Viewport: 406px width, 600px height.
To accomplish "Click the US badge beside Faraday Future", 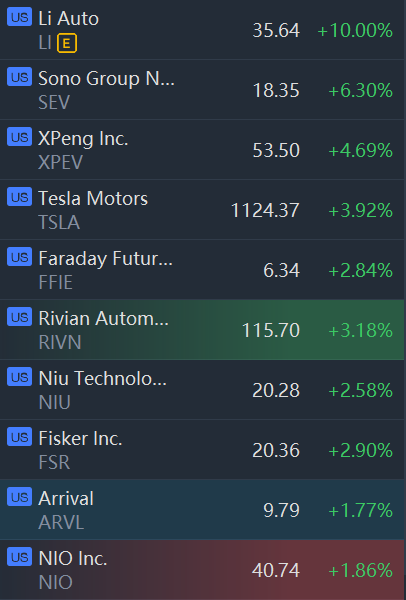I will (x=19, y=257).
